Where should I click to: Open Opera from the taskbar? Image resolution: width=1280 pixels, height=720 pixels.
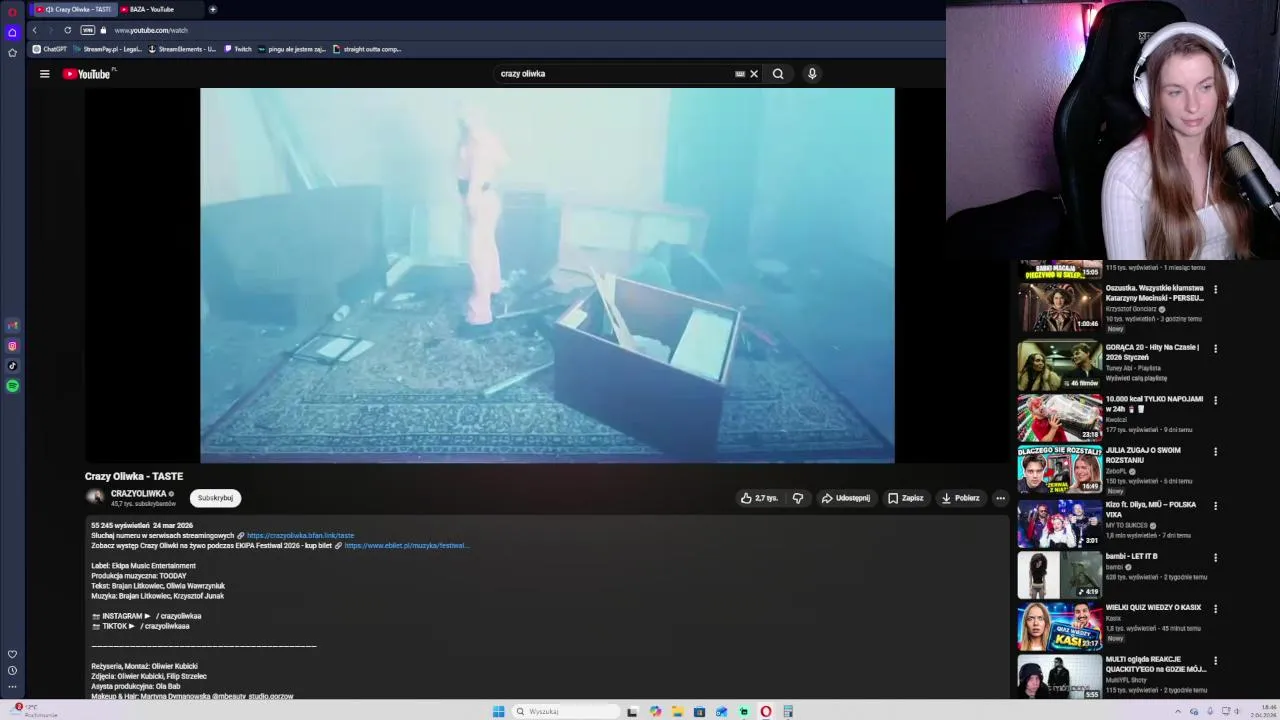point(766,712)
